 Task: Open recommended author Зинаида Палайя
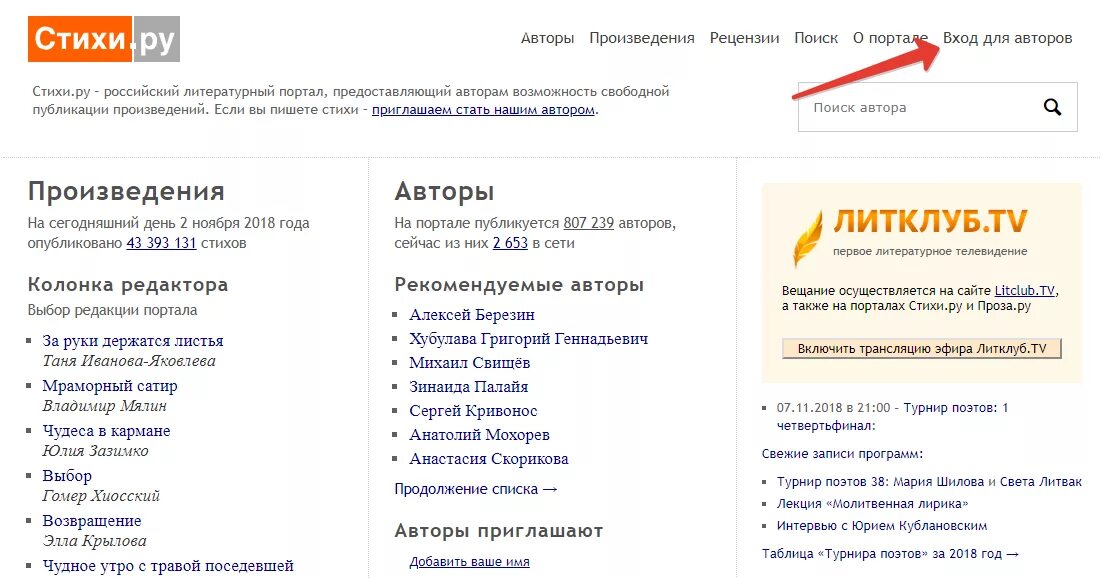point(468,386)
